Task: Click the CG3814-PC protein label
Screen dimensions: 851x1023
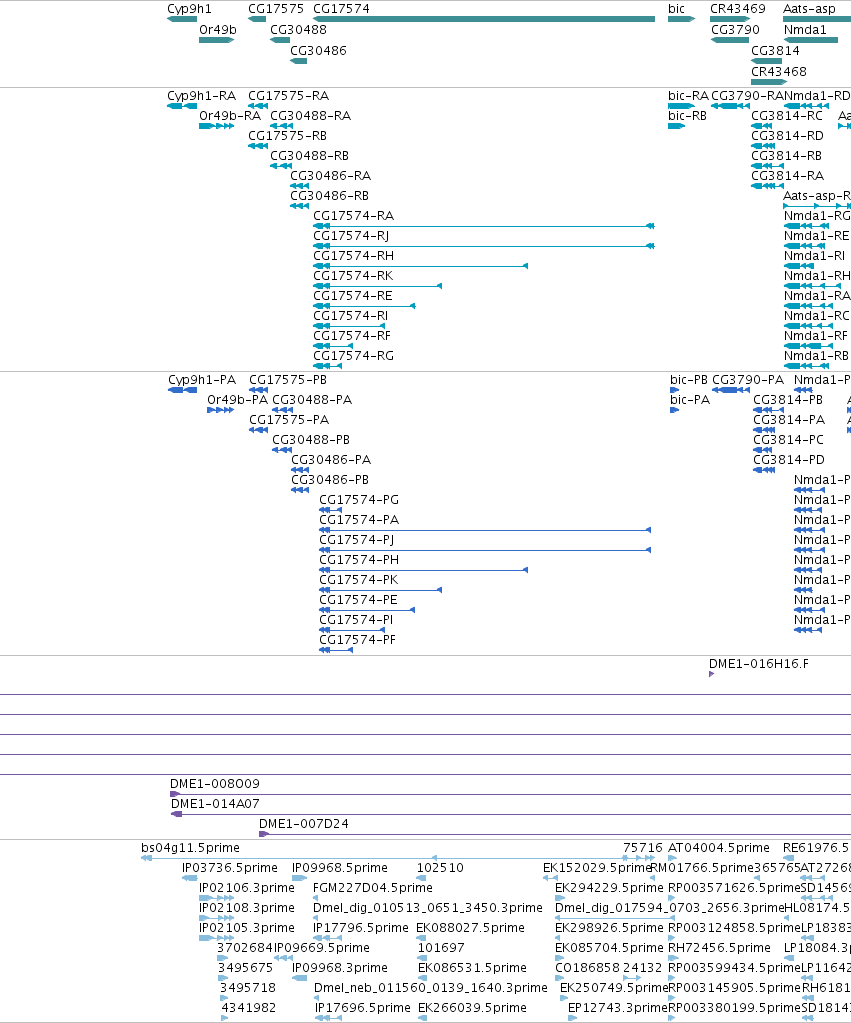Action: tap(788, 440)
